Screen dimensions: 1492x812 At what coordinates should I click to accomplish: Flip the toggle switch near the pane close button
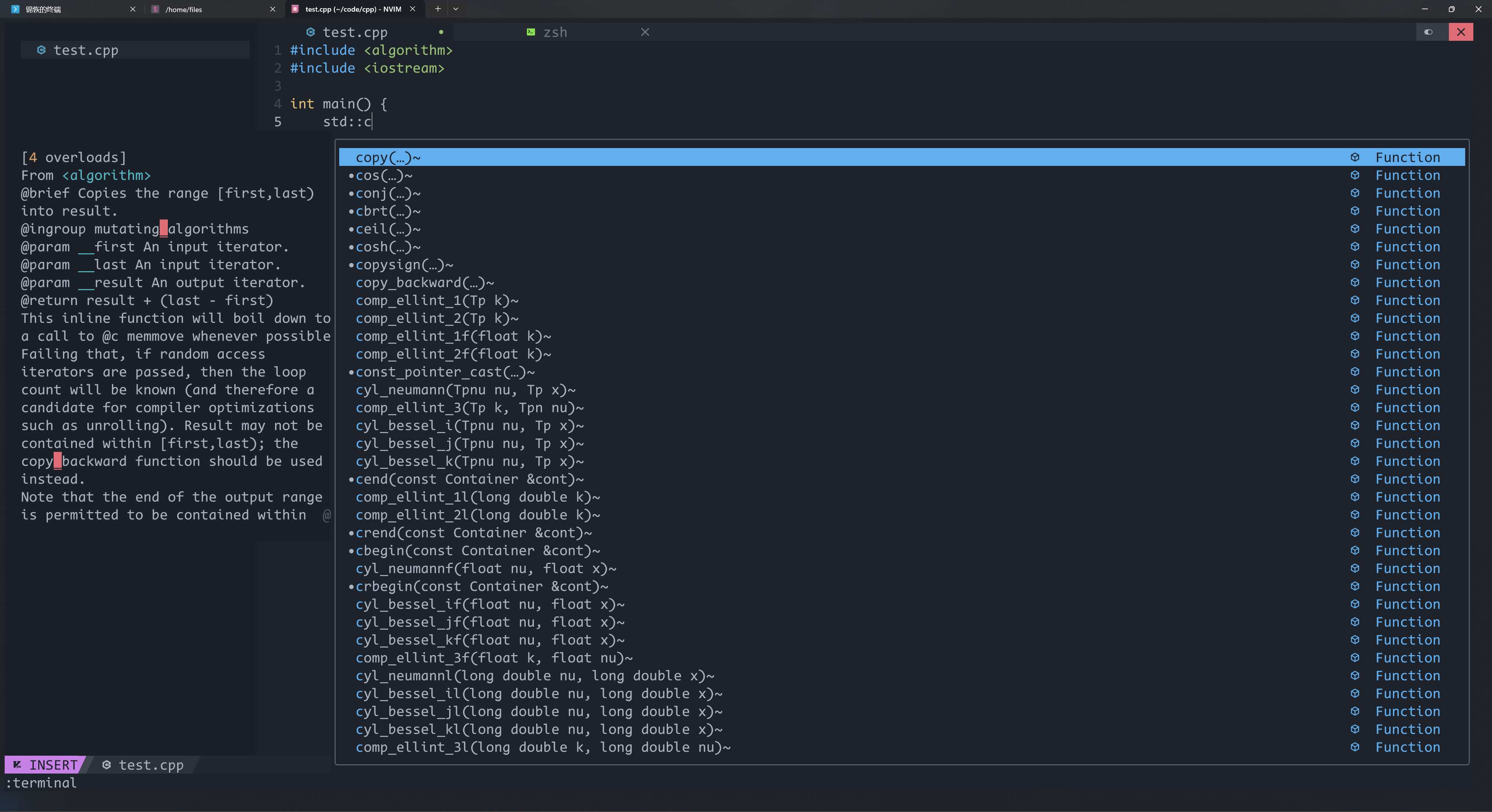click(1429, 32)
